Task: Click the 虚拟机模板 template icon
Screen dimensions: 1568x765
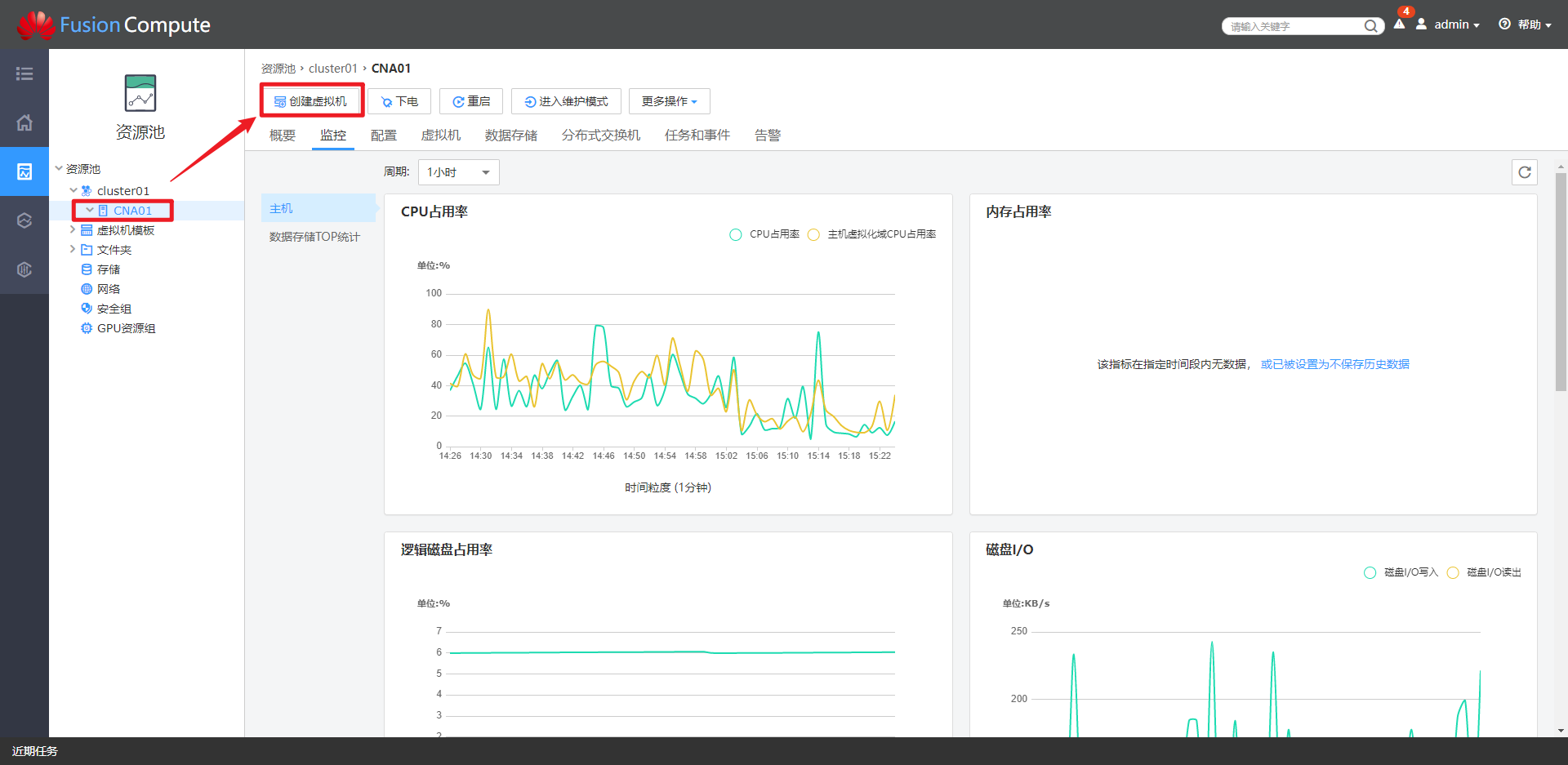Action: (x=87, y=230)
